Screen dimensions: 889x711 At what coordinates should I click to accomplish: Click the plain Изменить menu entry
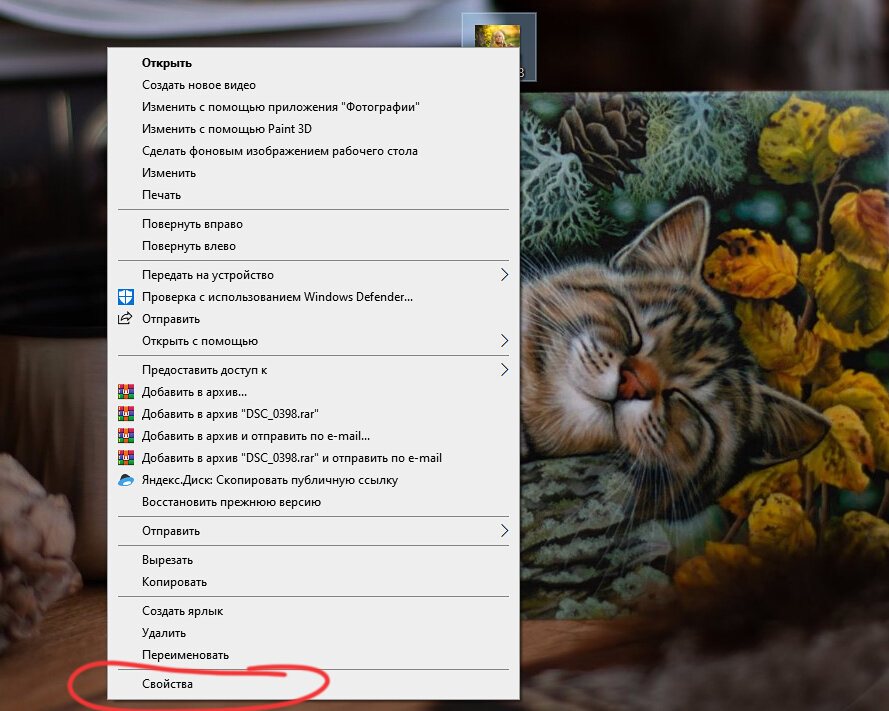coord(313,173)
